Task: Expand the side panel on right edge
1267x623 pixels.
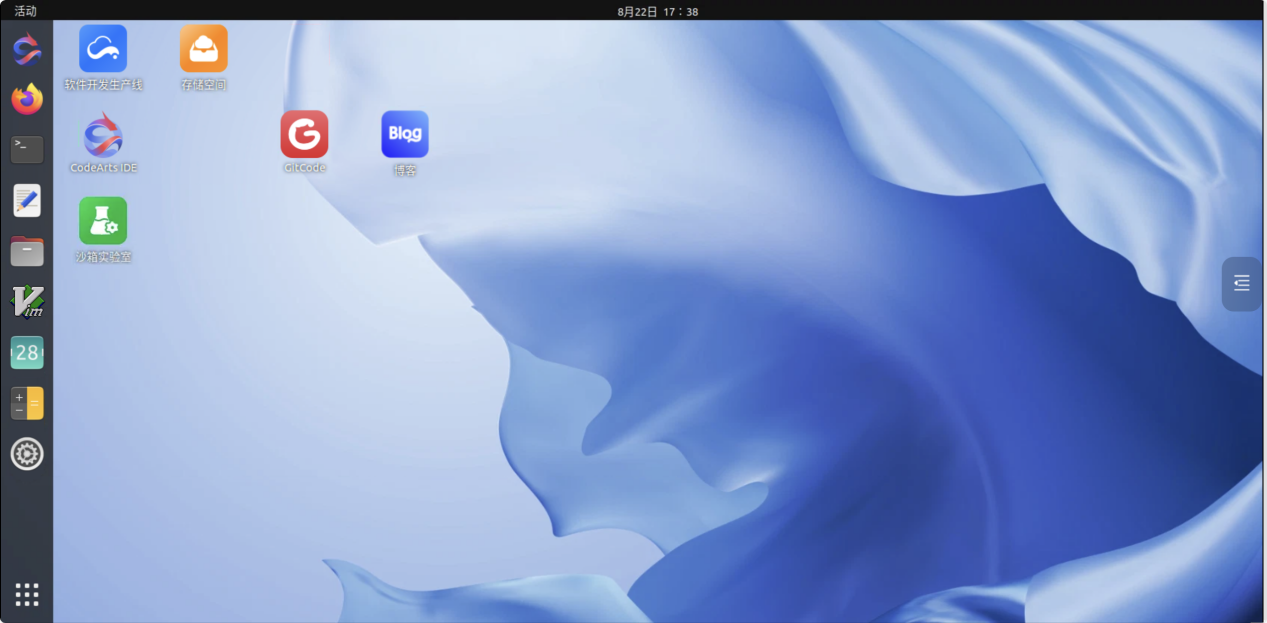Action: point(1242,284)
